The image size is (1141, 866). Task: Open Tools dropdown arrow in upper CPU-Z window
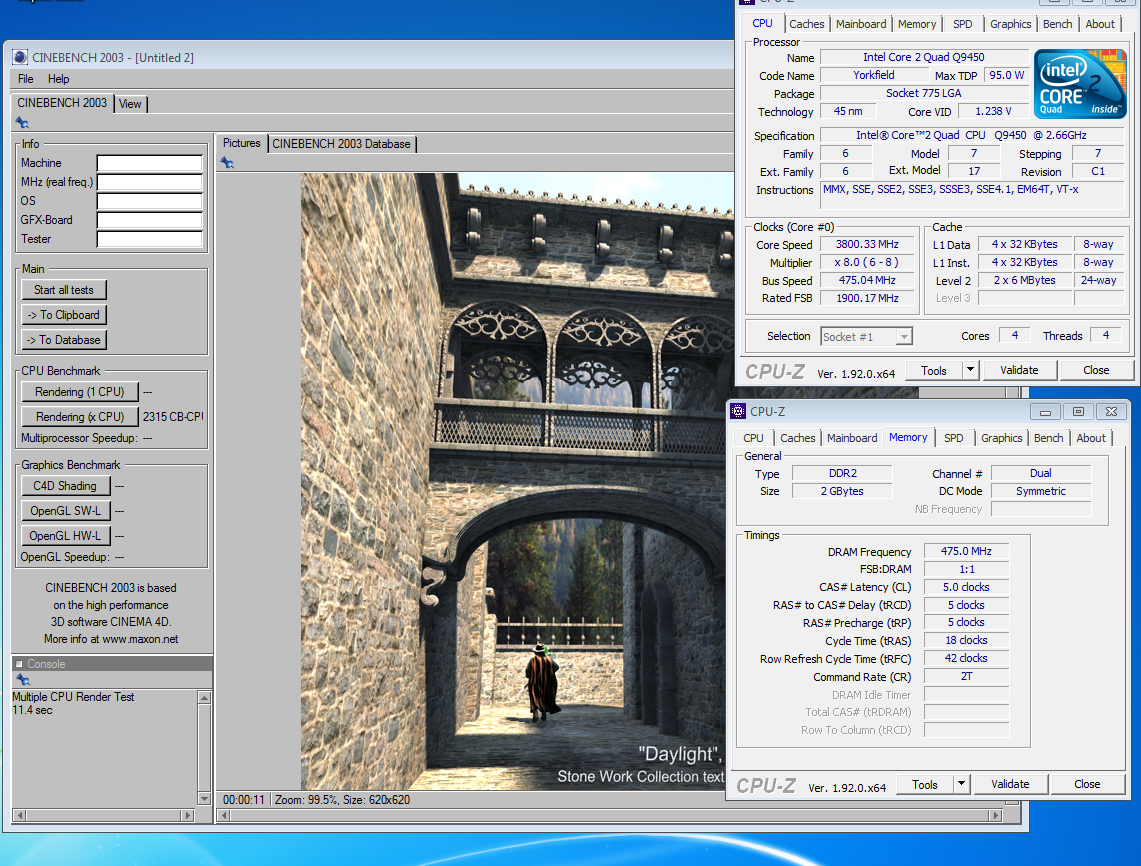[x=970, y=370]
